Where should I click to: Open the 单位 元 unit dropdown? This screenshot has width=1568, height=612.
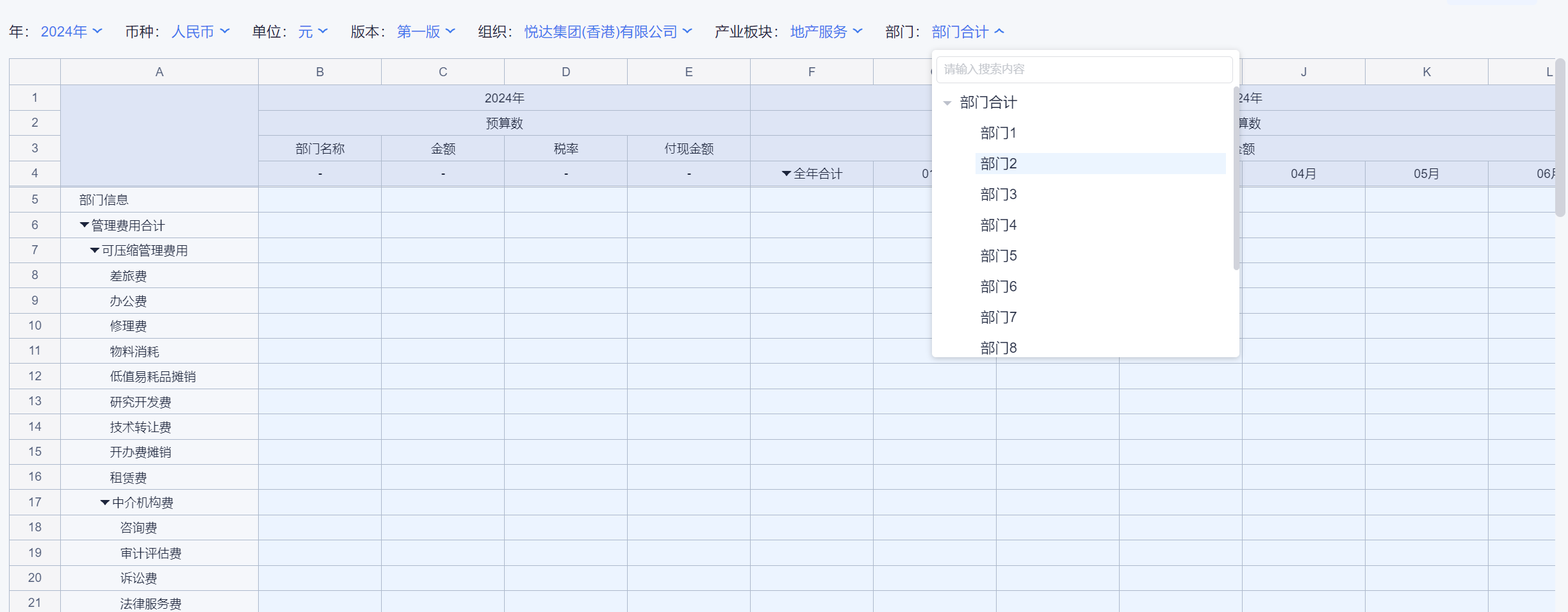tap(313, 31)
